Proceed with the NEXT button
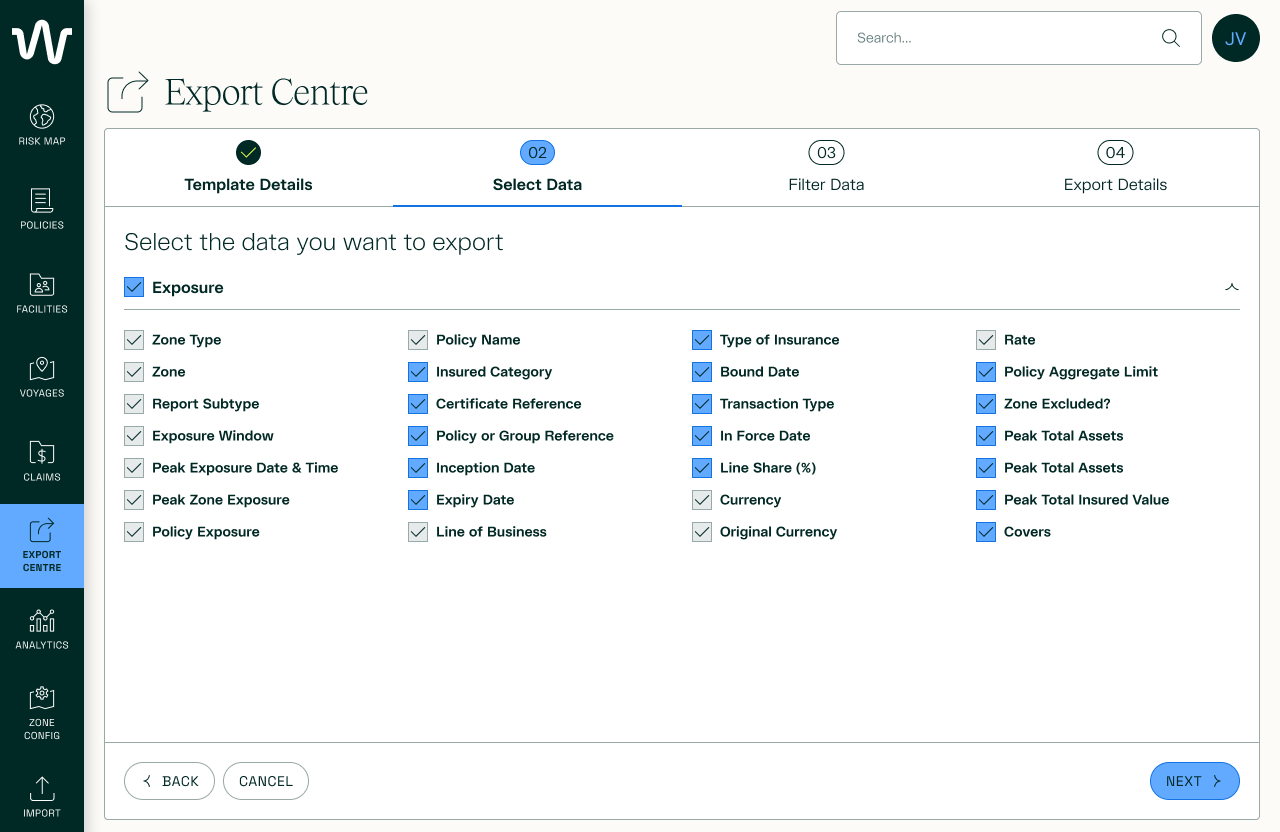The width and height of the screenshot is (1280, 832). click(1195, 781)
